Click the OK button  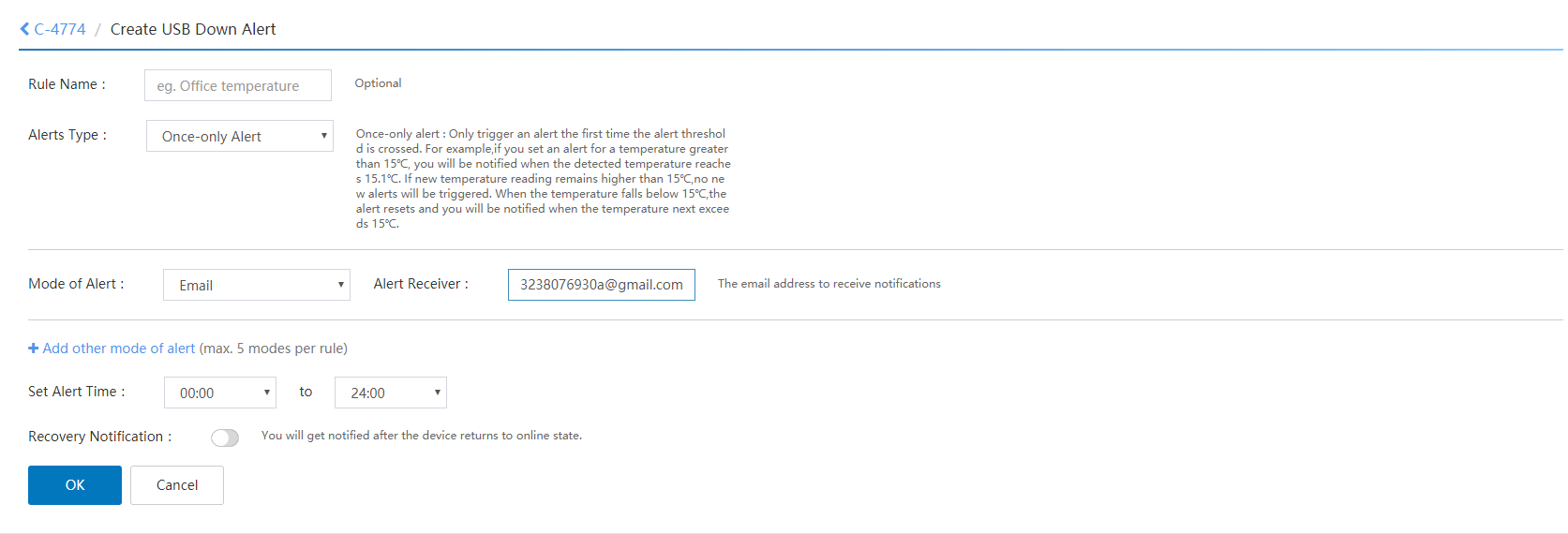[75, 485]
